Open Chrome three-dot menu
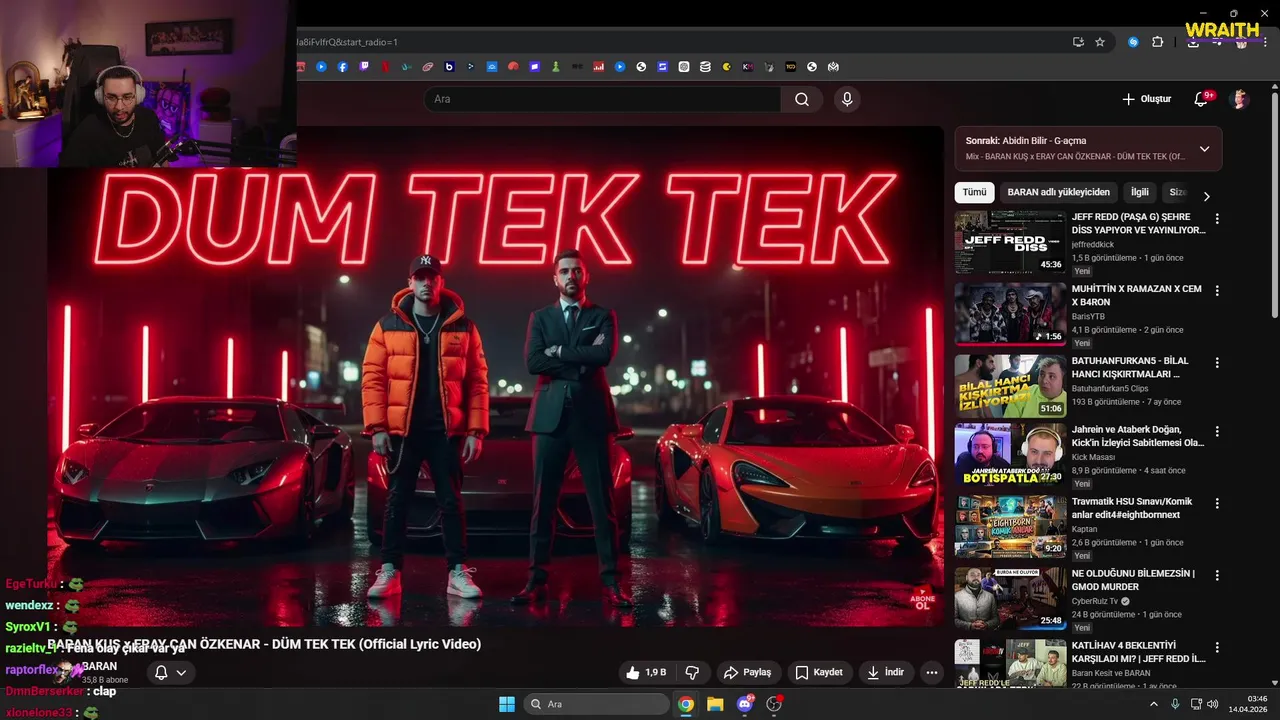The width and height of the screenshot is (1280, 720). click(x=1265, y=42)
